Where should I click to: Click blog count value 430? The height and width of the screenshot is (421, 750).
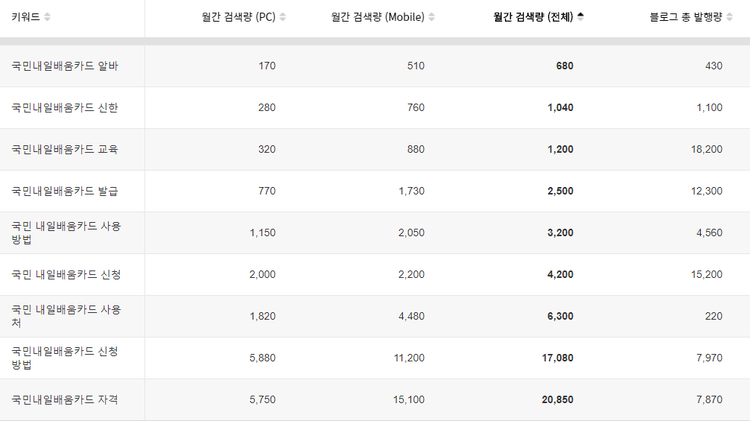tap(714, 66)
